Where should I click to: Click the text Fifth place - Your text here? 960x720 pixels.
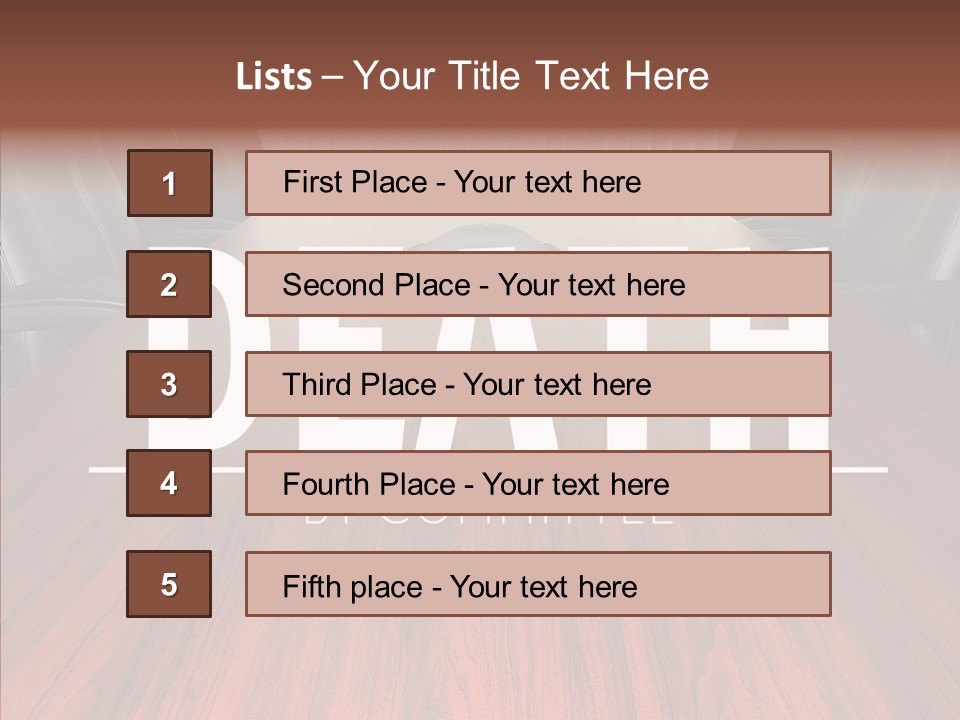point(460,587)
